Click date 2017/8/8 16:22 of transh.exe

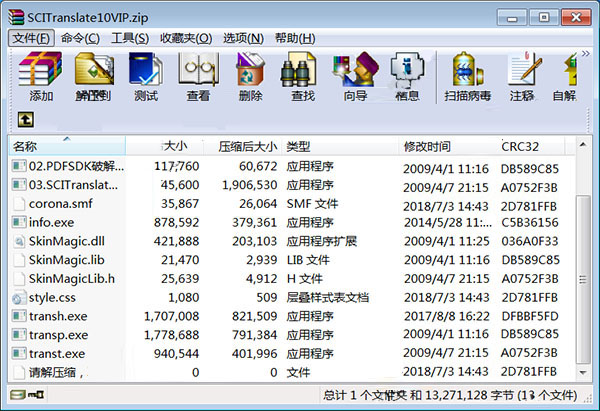(447, 316)
